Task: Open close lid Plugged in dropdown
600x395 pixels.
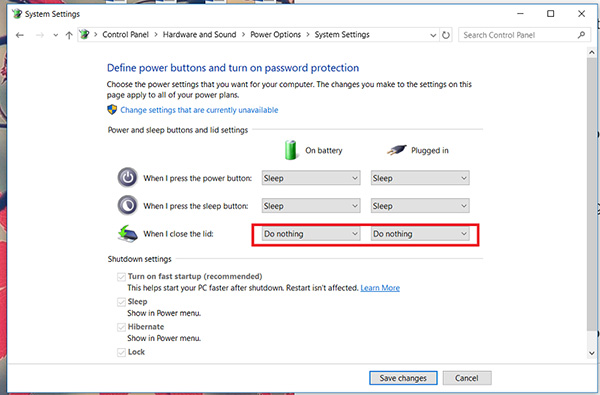Action: (420, 234)
